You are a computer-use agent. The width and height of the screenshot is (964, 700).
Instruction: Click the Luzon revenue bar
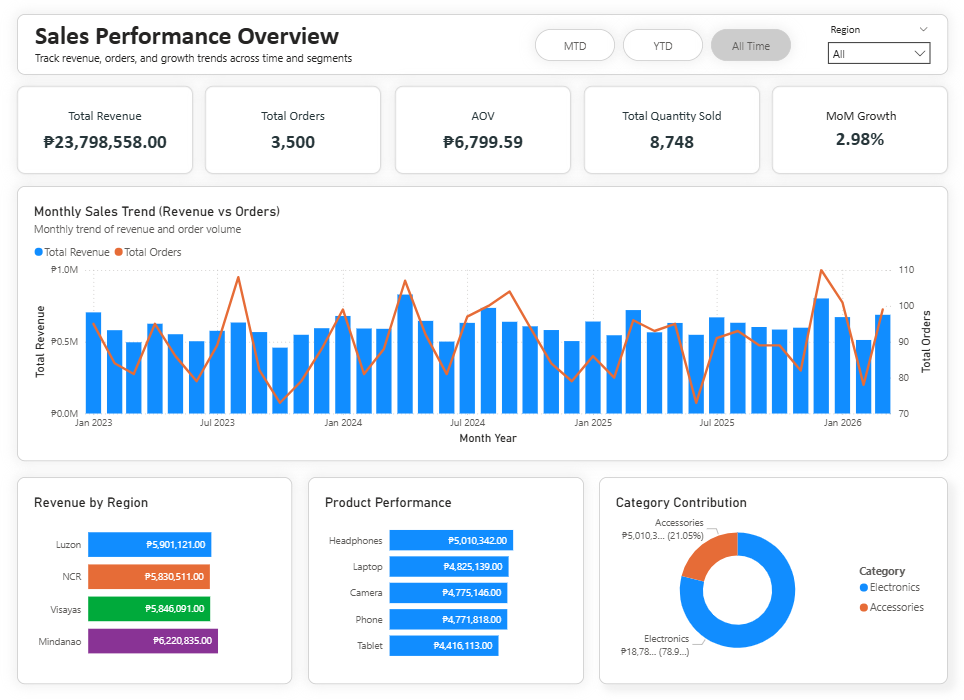[x=149, y=545]
